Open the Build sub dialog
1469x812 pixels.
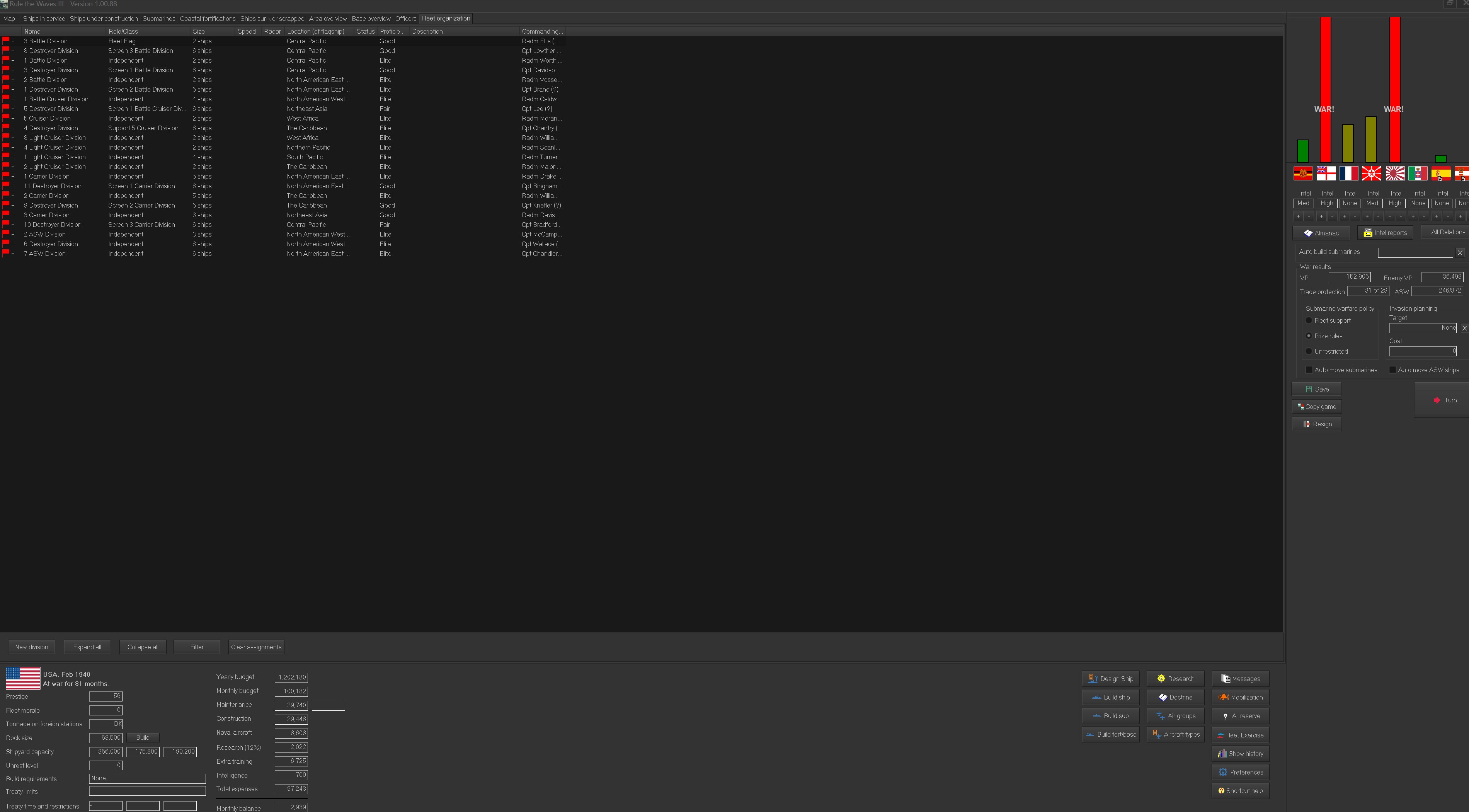pos(1110,716)
